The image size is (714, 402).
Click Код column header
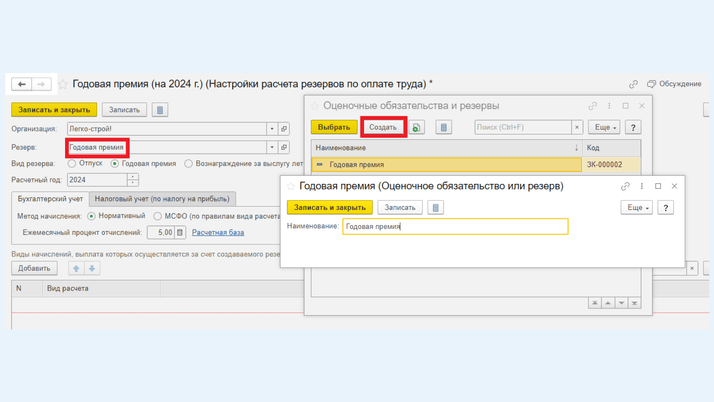(612, 148)
